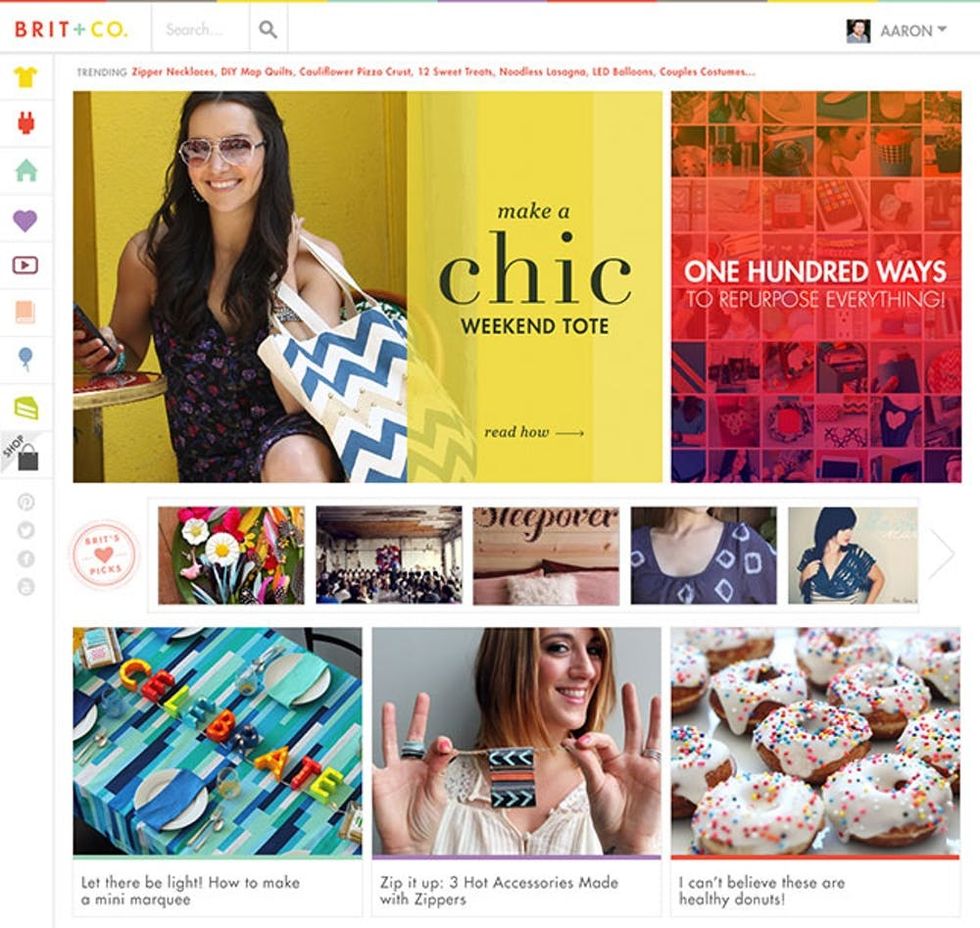
Task: Click the magnifying glass search button
Action: [x=268, y=29]
